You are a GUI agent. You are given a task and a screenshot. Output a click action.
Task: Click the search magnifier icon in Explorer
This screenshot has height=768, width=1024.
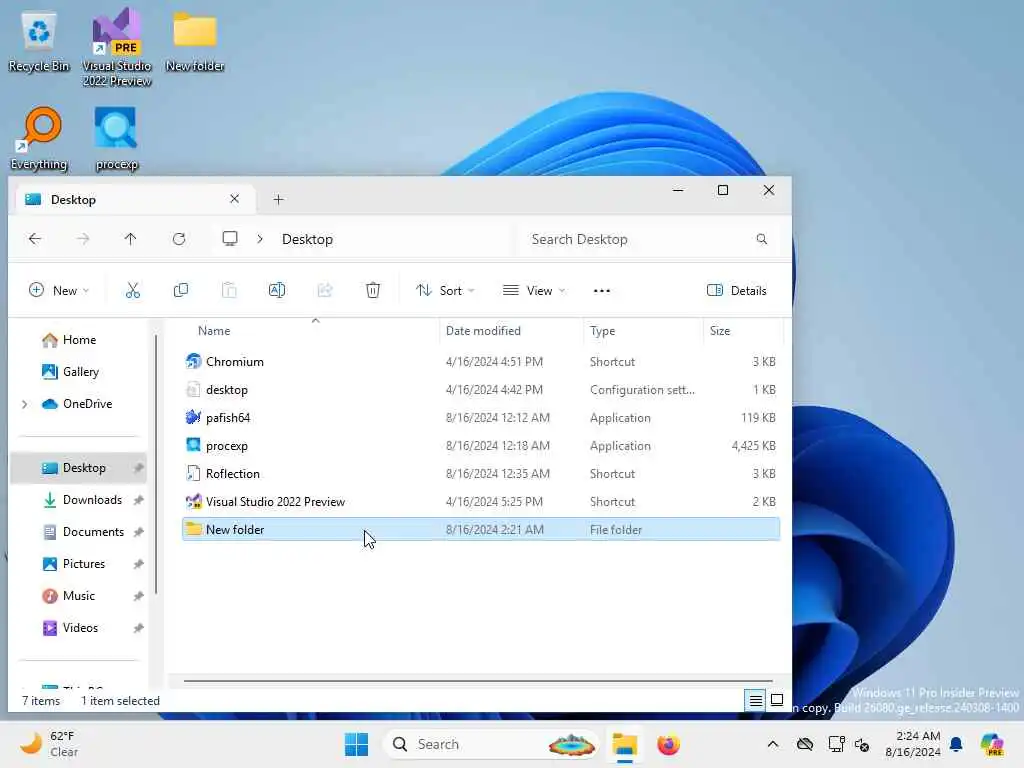(761, 239)
